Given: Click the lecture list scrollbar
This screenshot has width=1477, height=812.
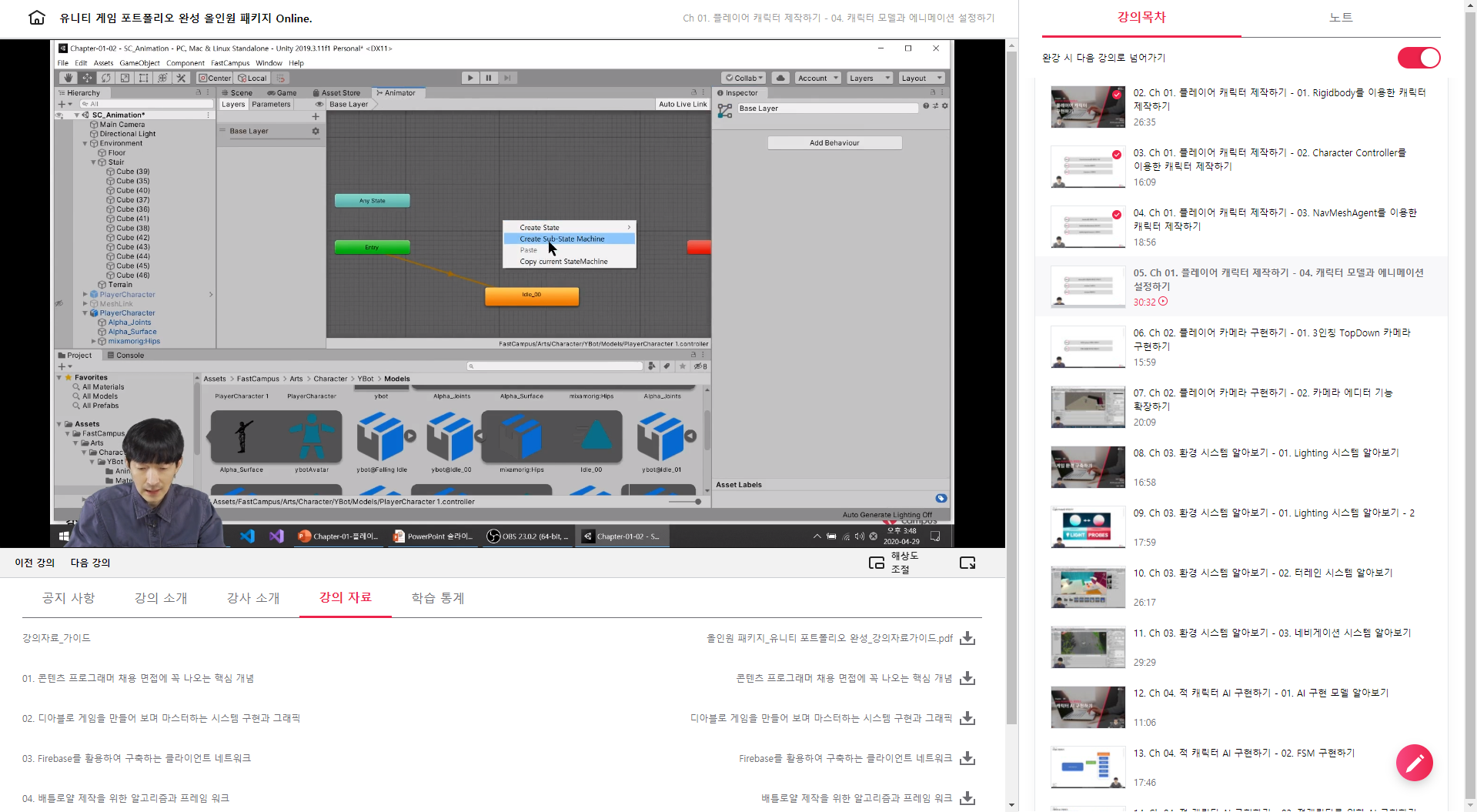Looking at the screenshot, I should click(1470, 406).
